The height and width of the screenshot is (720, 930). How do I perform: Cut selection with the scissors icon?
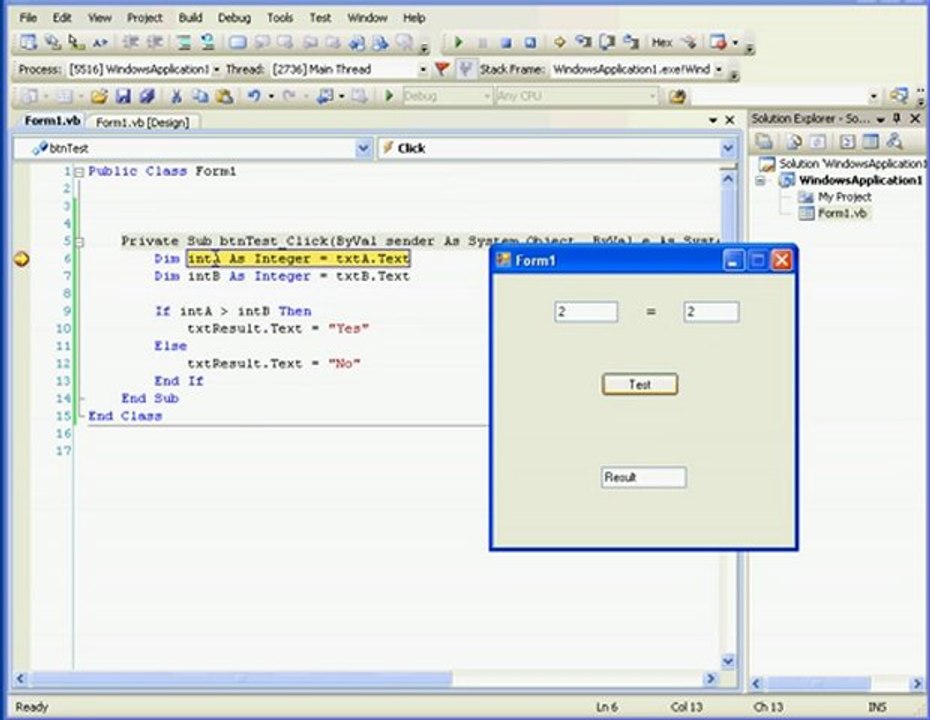pos(176,96)
